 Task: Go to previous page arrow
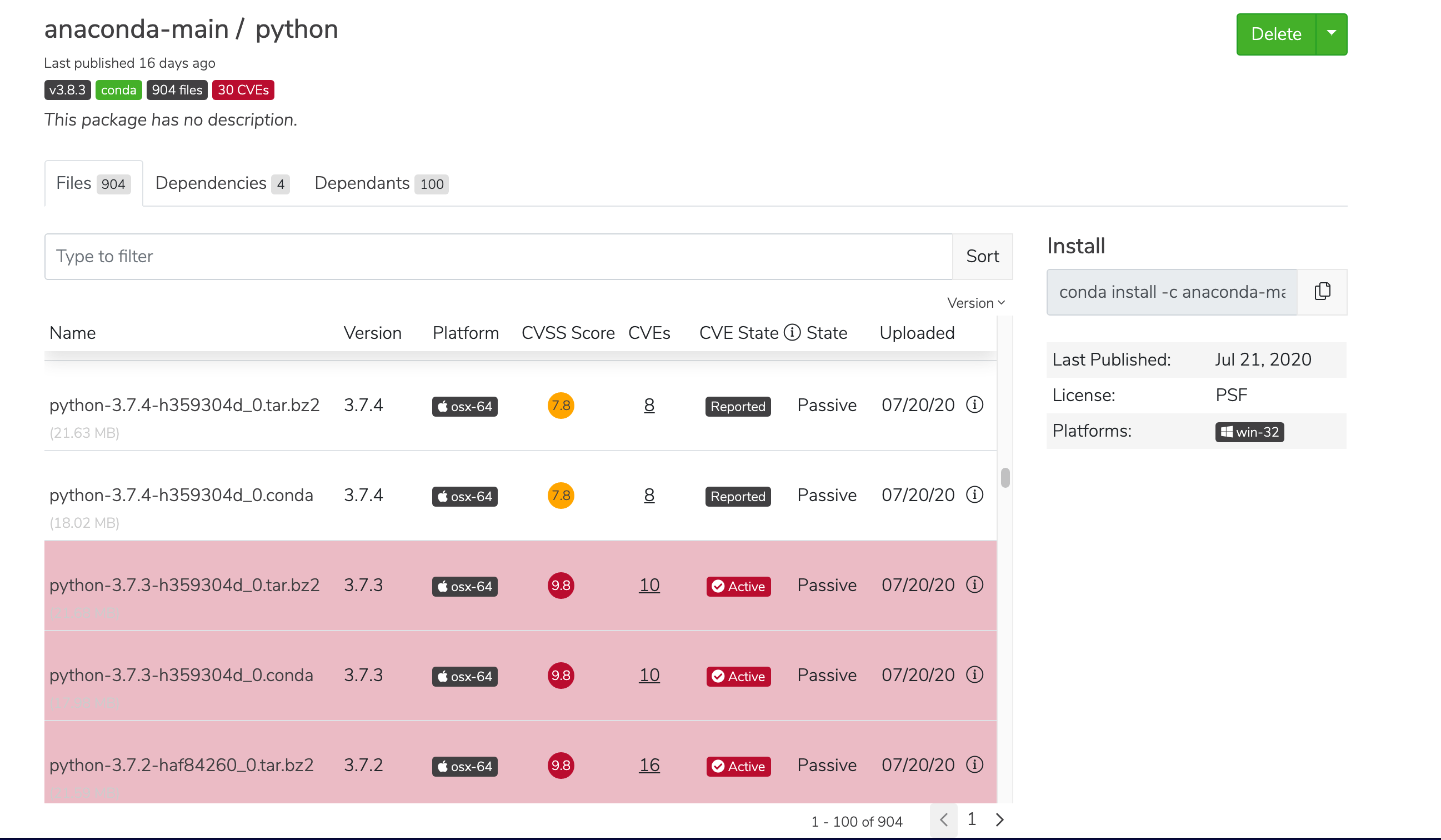[943, 819]
